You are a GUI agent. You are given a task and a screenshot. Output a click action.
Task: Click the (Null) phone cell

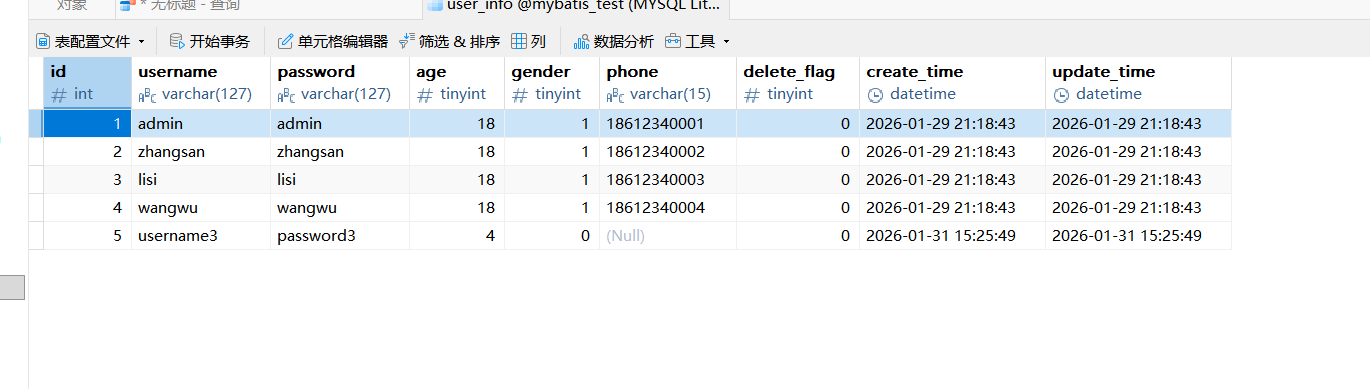point(668,236)
